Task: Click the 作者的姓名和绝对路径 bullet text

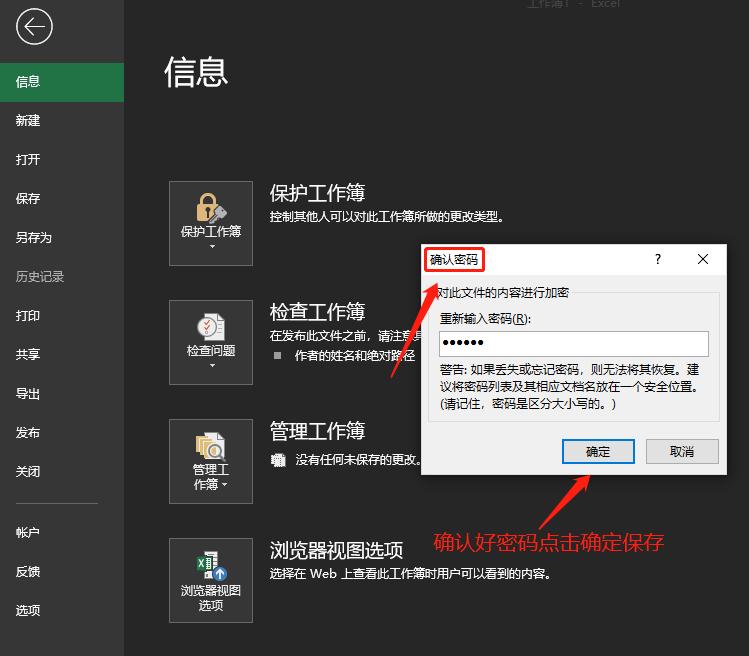Action: coord(355,356)
